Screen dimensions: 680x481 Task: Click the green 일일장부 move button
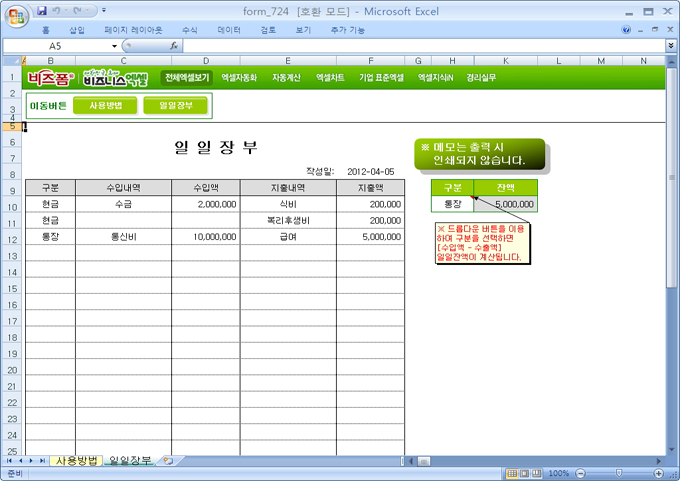pyautogui.click(x=176, y=105)
